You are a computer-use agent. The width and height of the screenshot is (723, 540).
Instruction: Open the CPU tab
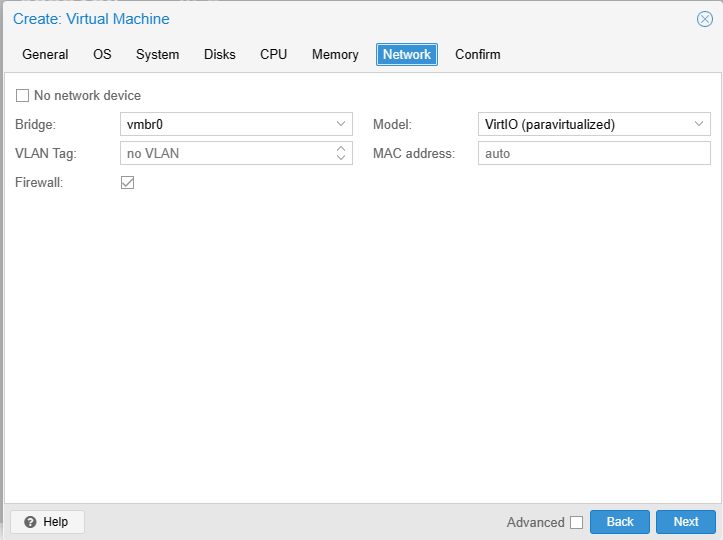coord(273,54)
